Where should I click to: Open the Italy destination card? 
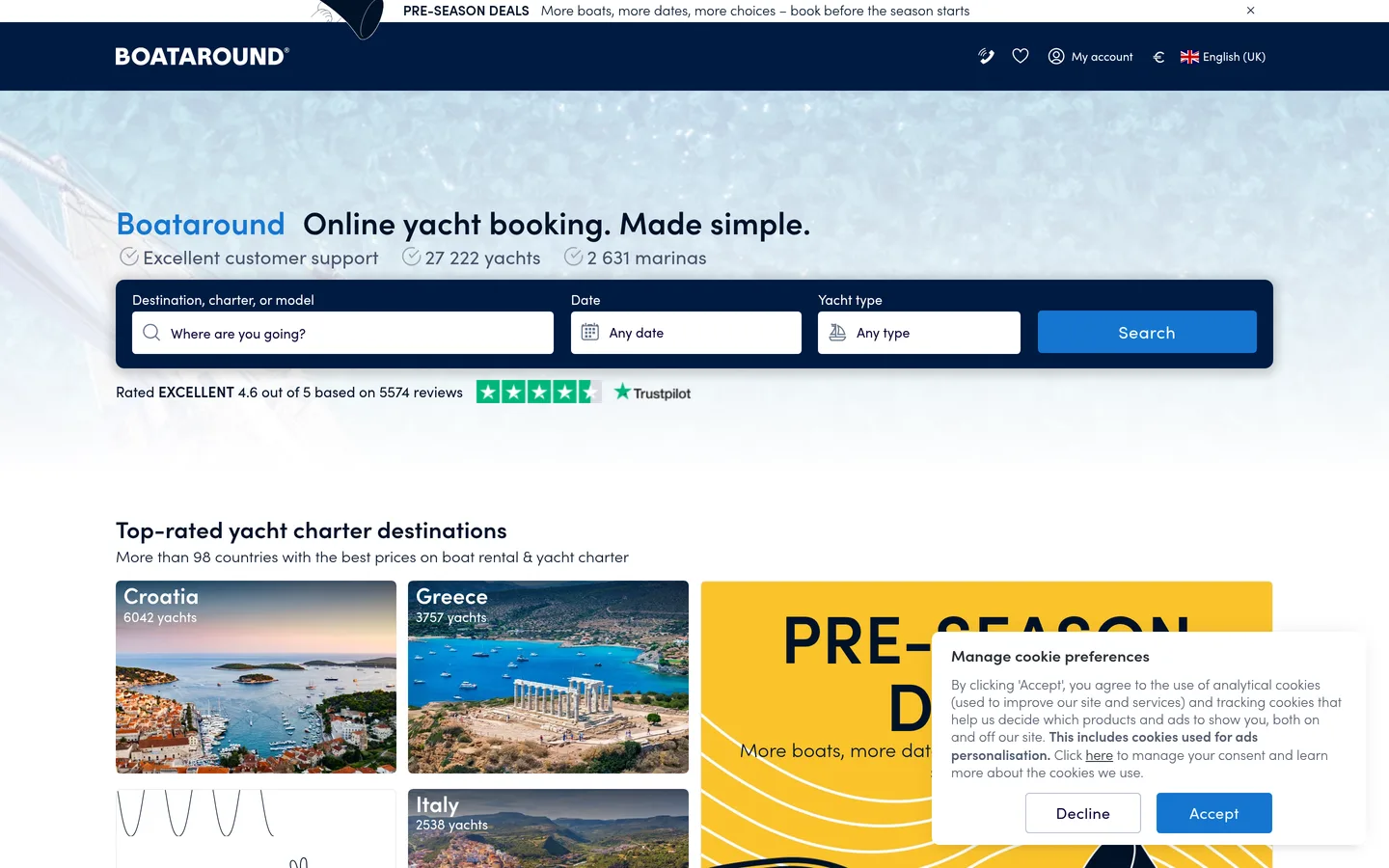click(x=548, y=828)
